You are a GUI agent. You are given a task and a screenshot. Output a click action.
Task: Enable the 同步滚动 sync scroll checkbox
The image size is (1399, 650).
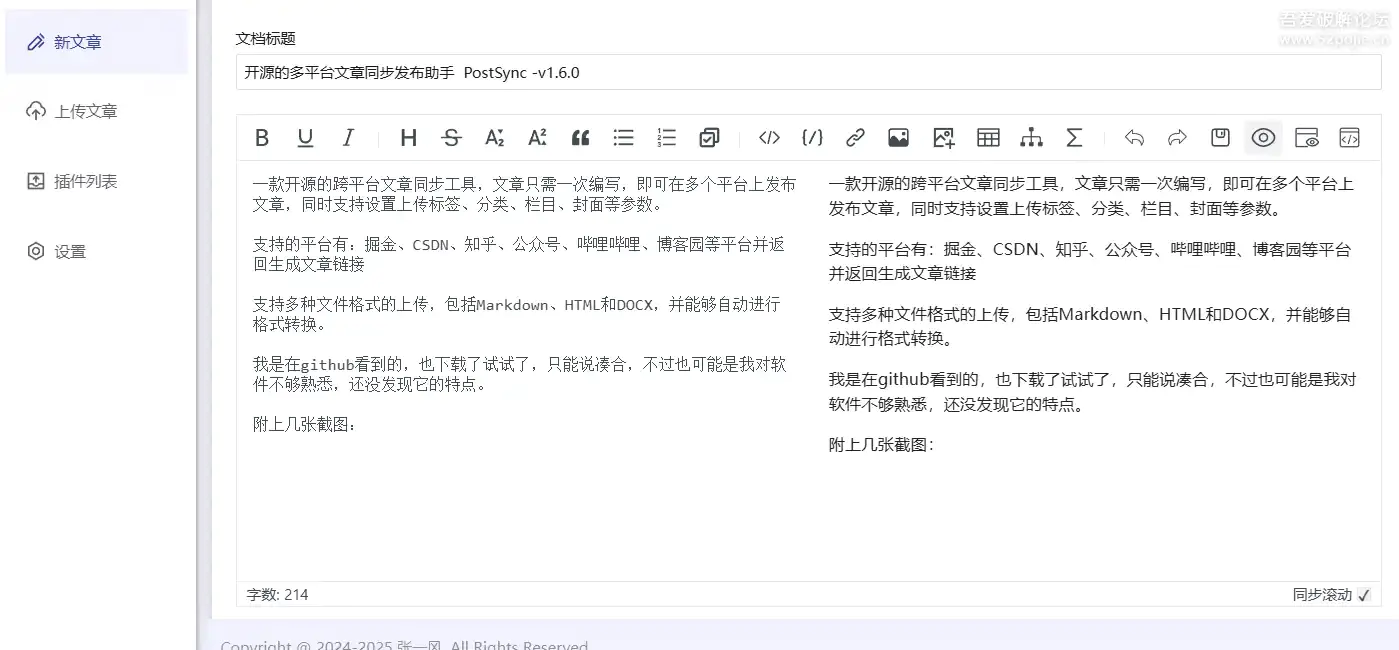(1365, 594)
